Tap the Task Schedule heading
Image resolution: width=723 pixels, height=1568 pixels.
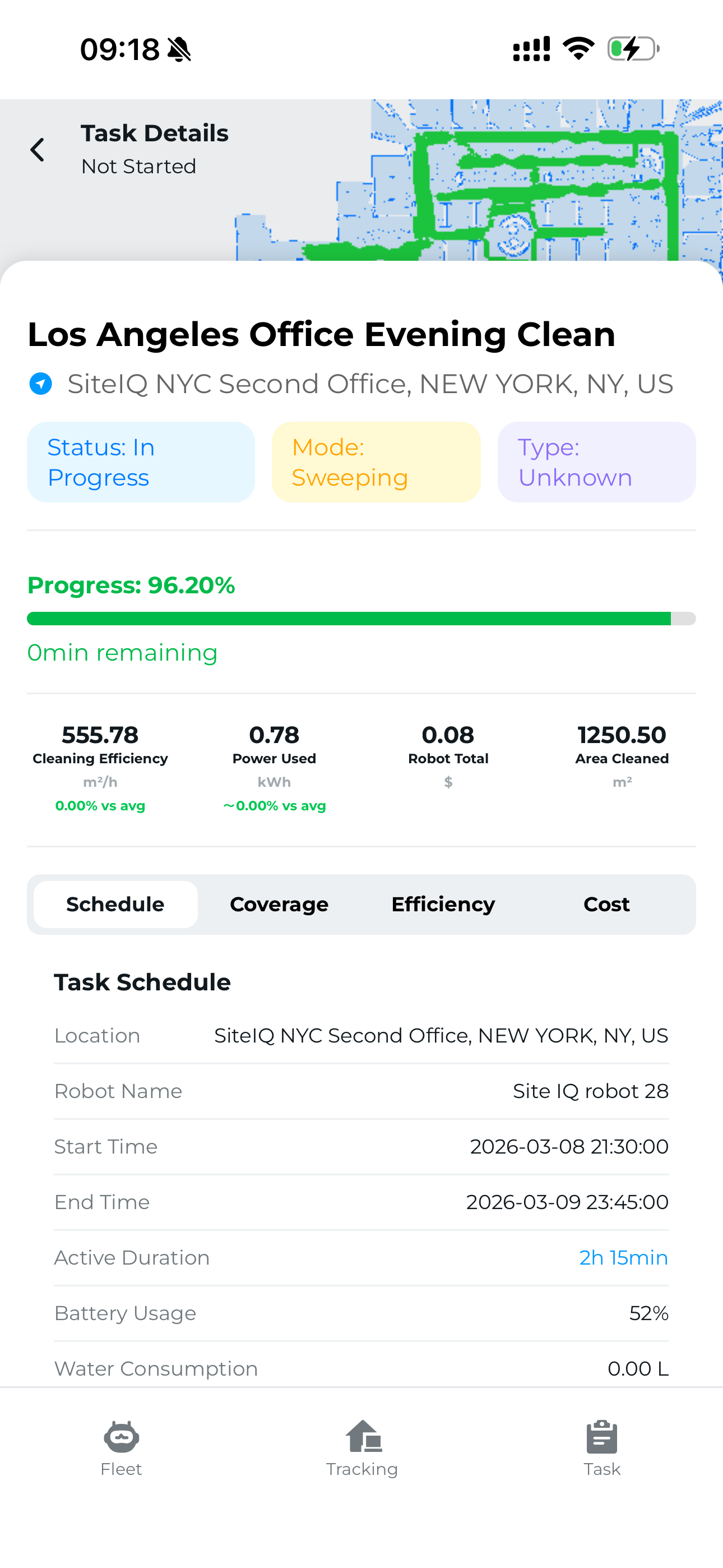coord(142,983)
